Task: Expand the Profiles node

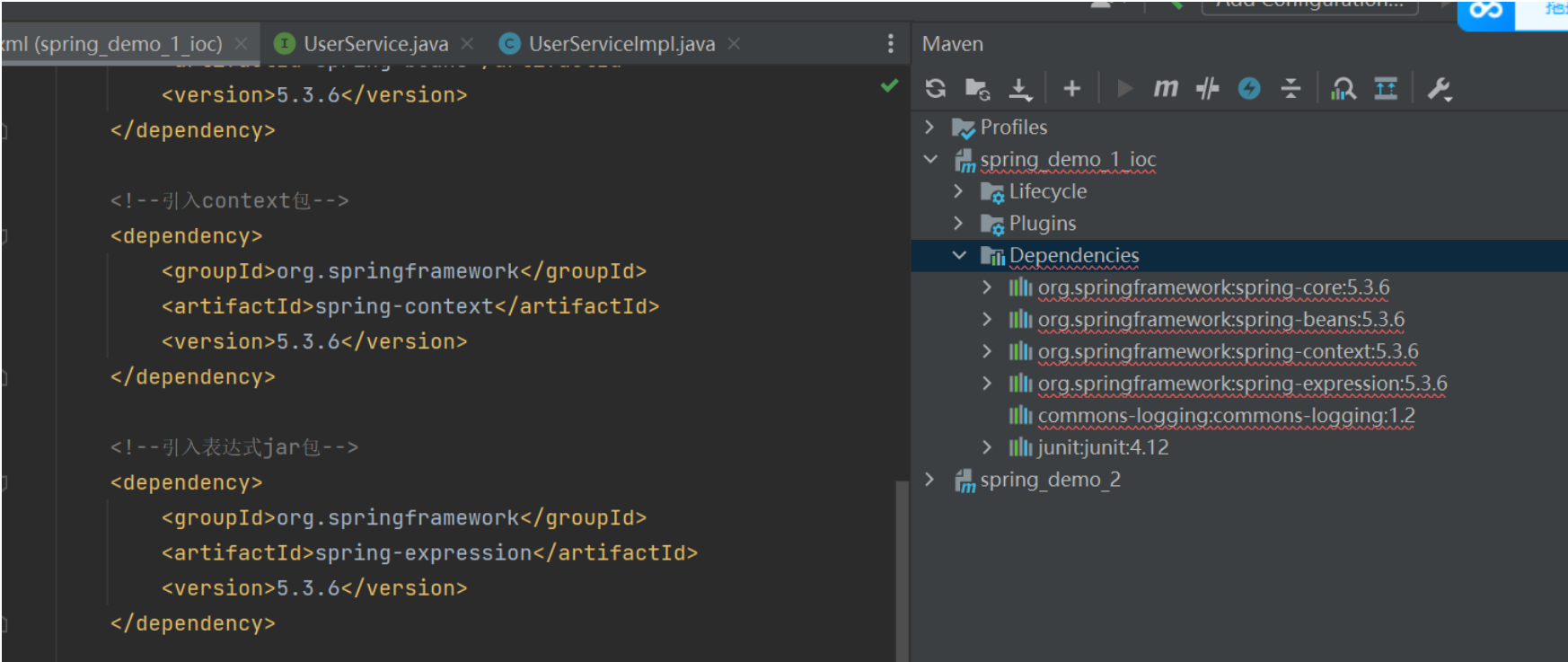Action: (x=929, y=127)
